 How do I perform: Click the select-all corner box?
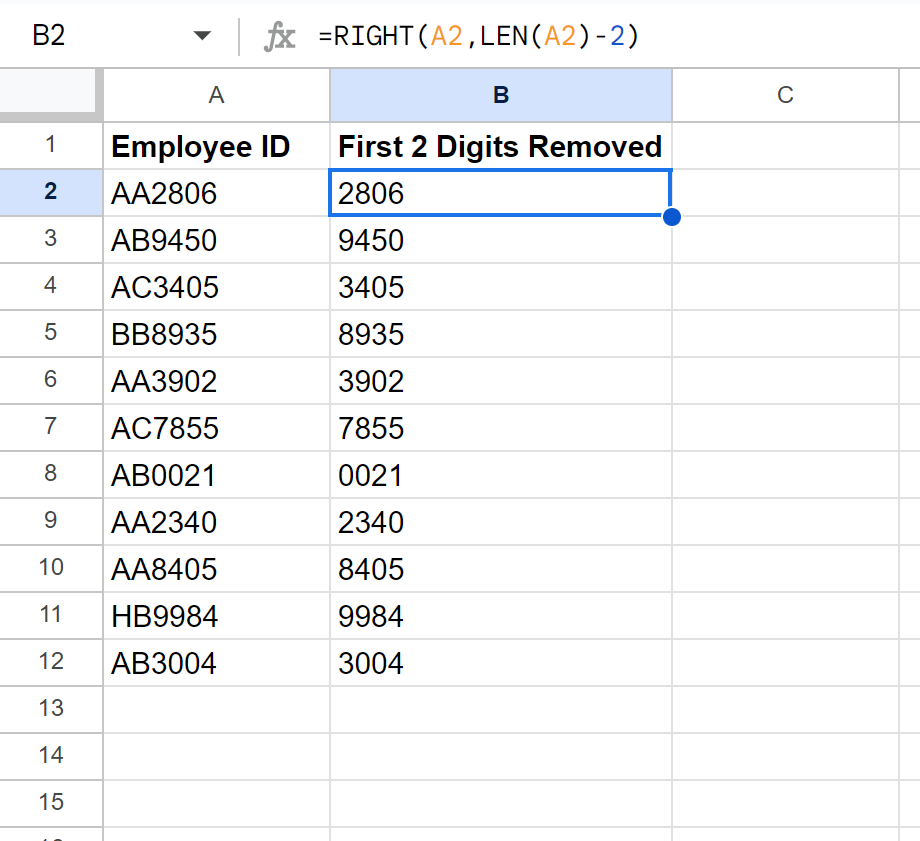(48, 90)
